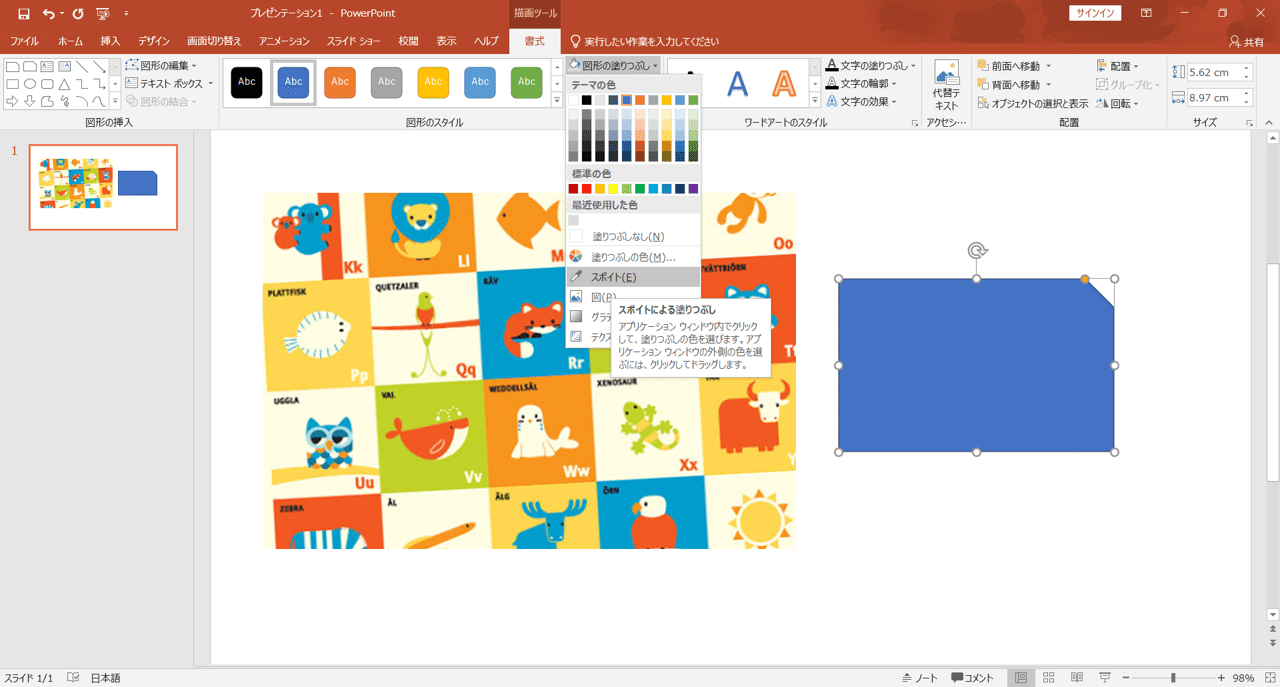Apply the blue filled WordArt A style

[x=737, y=84]
